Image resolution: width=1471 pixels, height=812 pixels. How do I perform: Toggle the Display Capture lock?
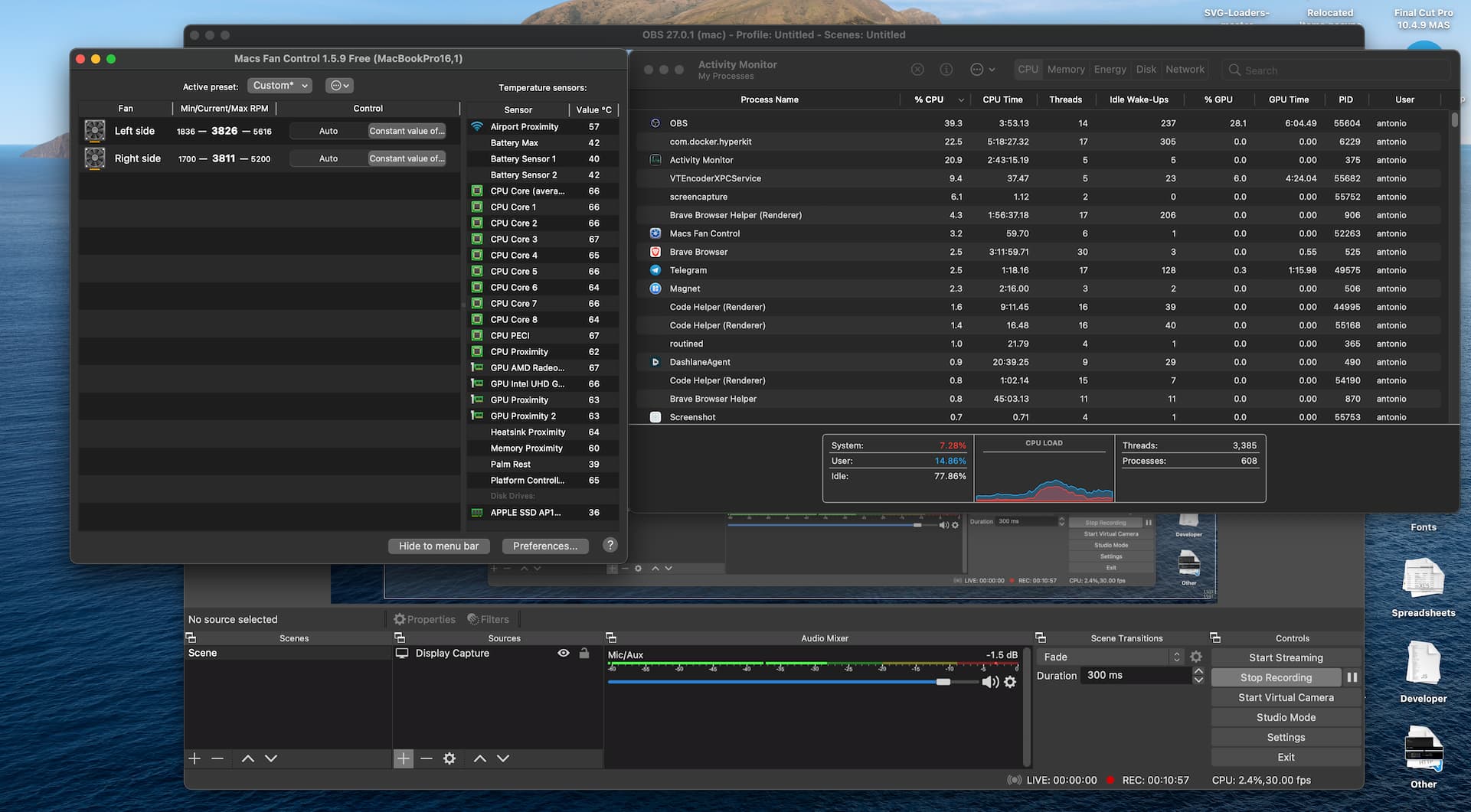coord(584,653)
